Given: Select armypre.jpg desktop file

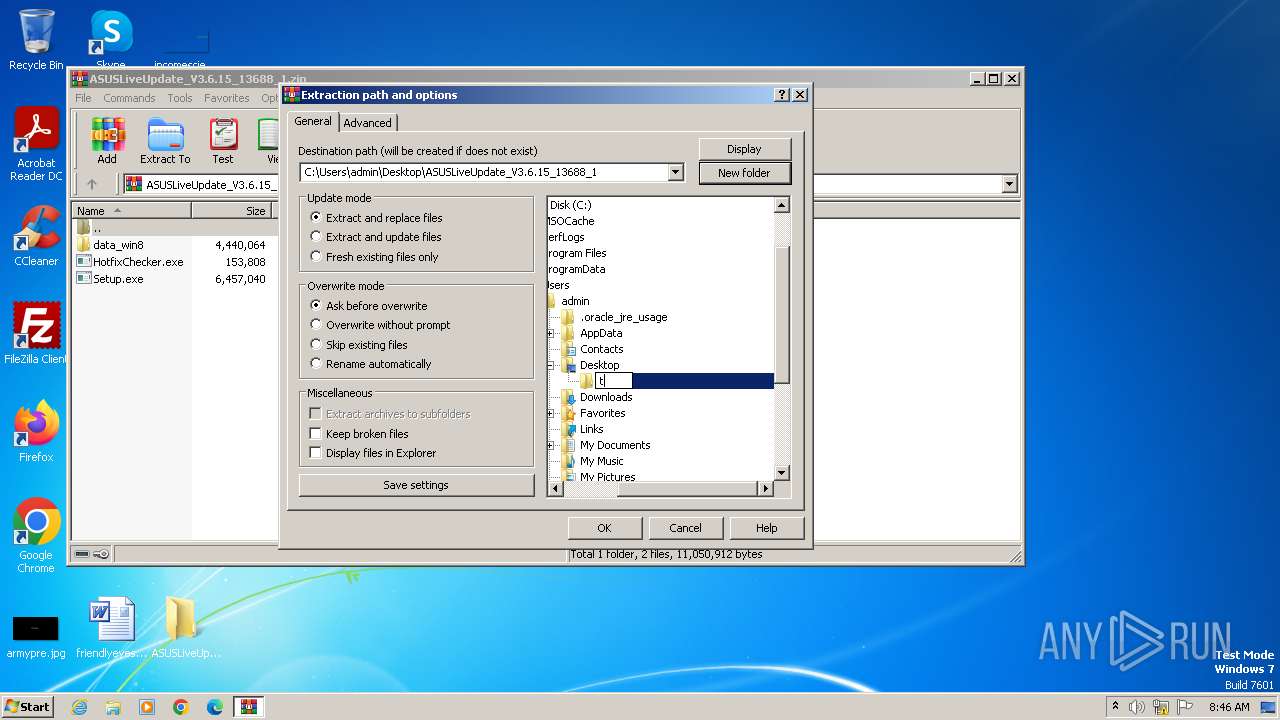Looking at the screenshot, I should coord(36,636).
